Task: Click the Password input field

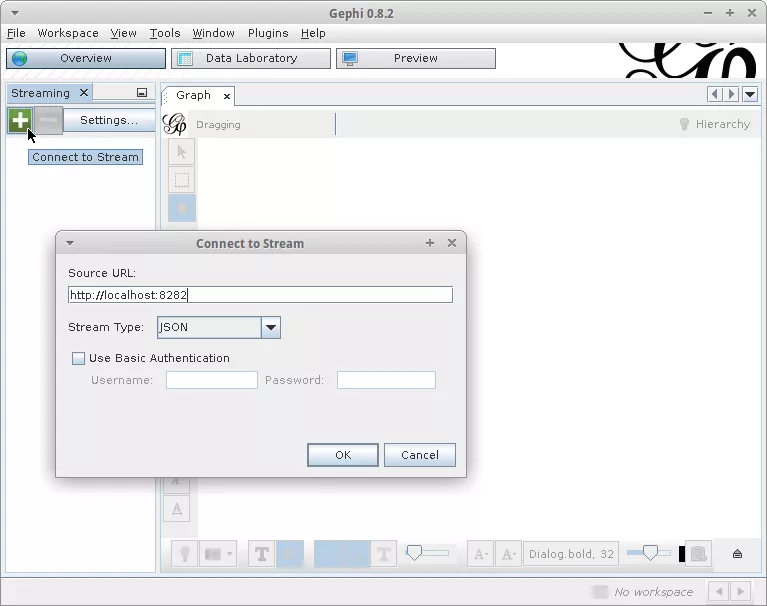Action: 386,380
